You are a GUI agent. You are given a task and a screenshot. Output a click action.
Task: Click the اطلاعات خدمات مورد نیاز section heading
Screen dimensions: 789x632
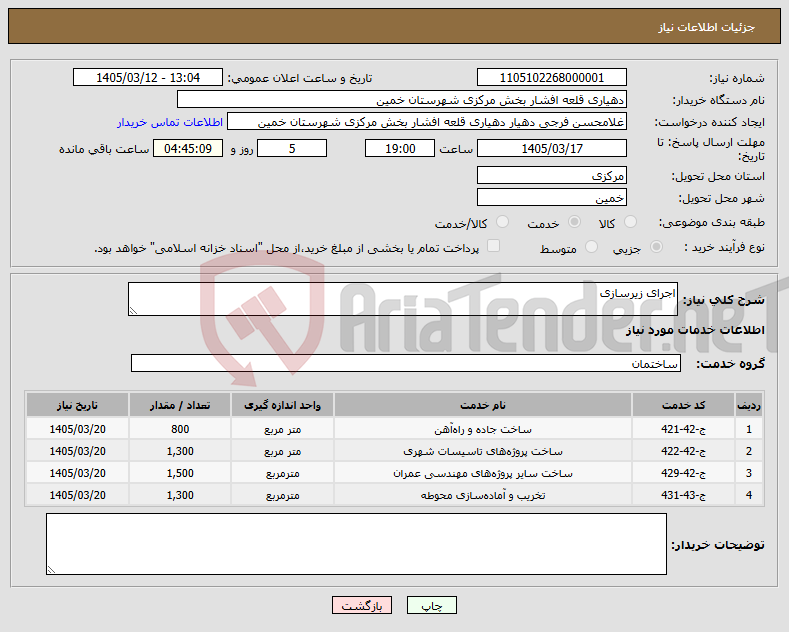point(695,330)
